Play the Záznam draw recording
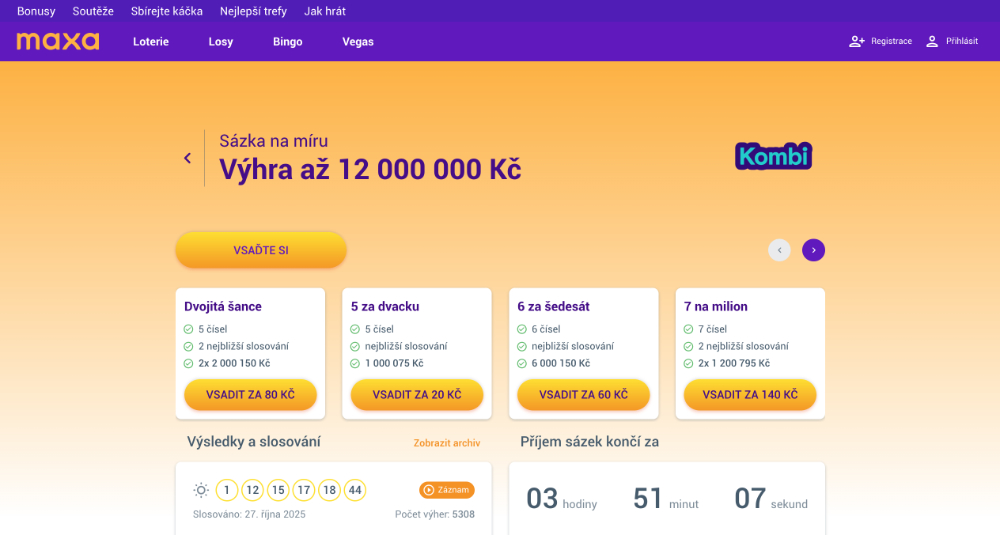1000x535 pixels. pos(447,490)
